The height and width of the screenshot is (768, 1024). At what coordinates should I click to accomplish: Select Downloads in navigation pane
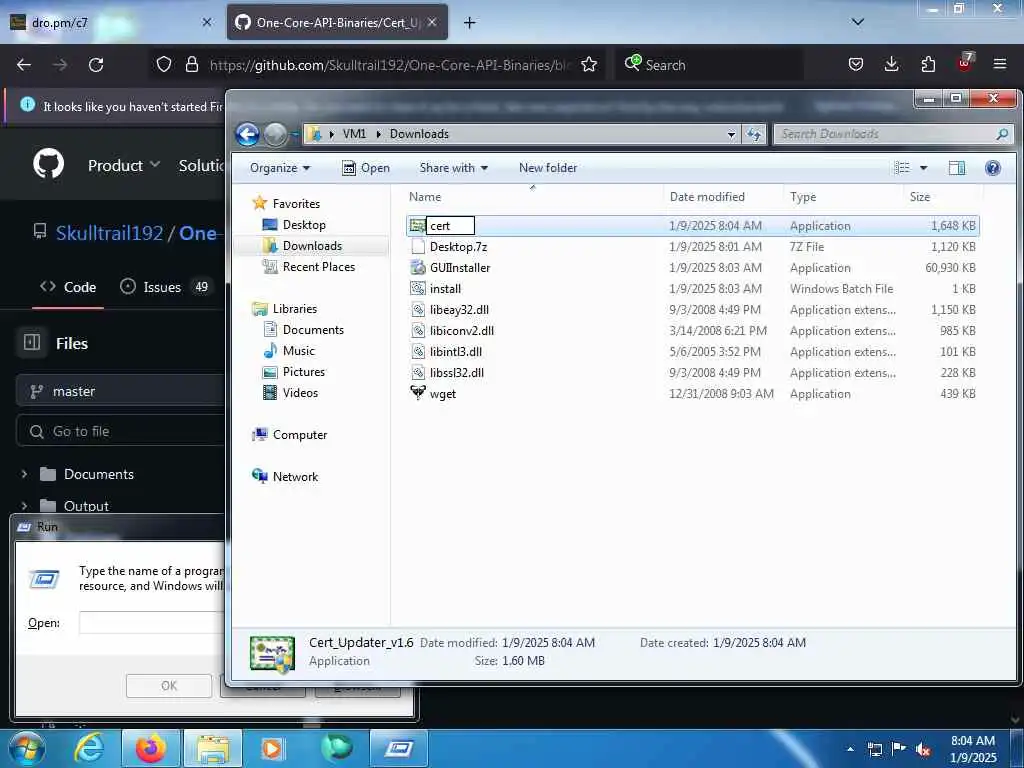pyautogui.click(x=312, y=246)
